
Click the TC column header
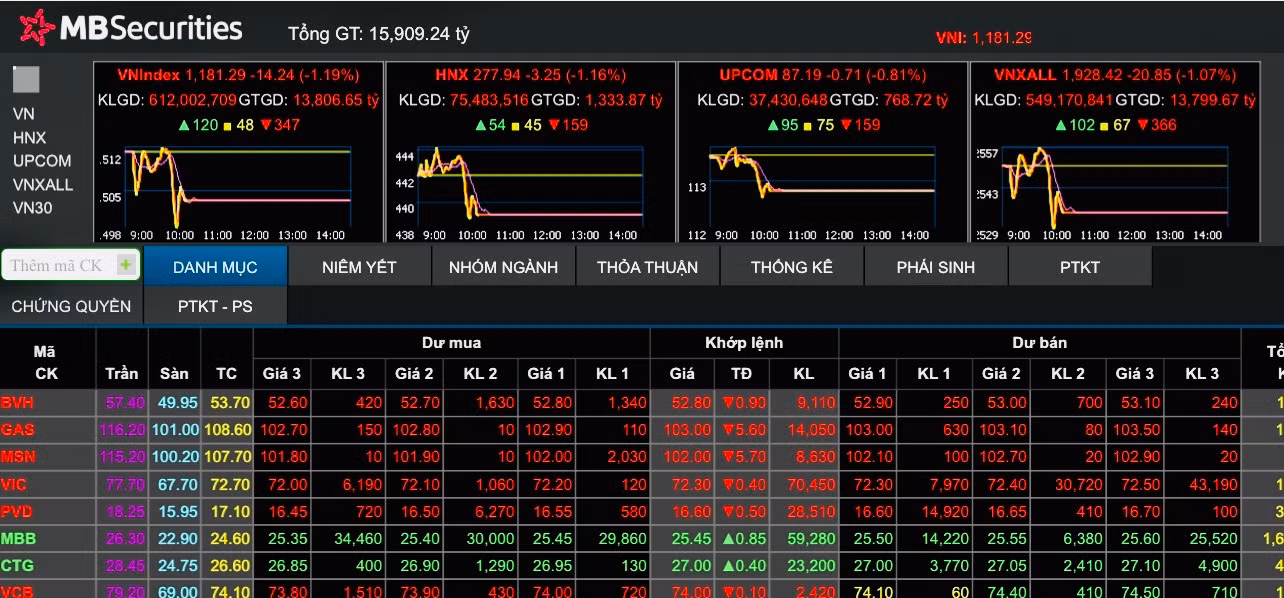[x=226, y=373]
